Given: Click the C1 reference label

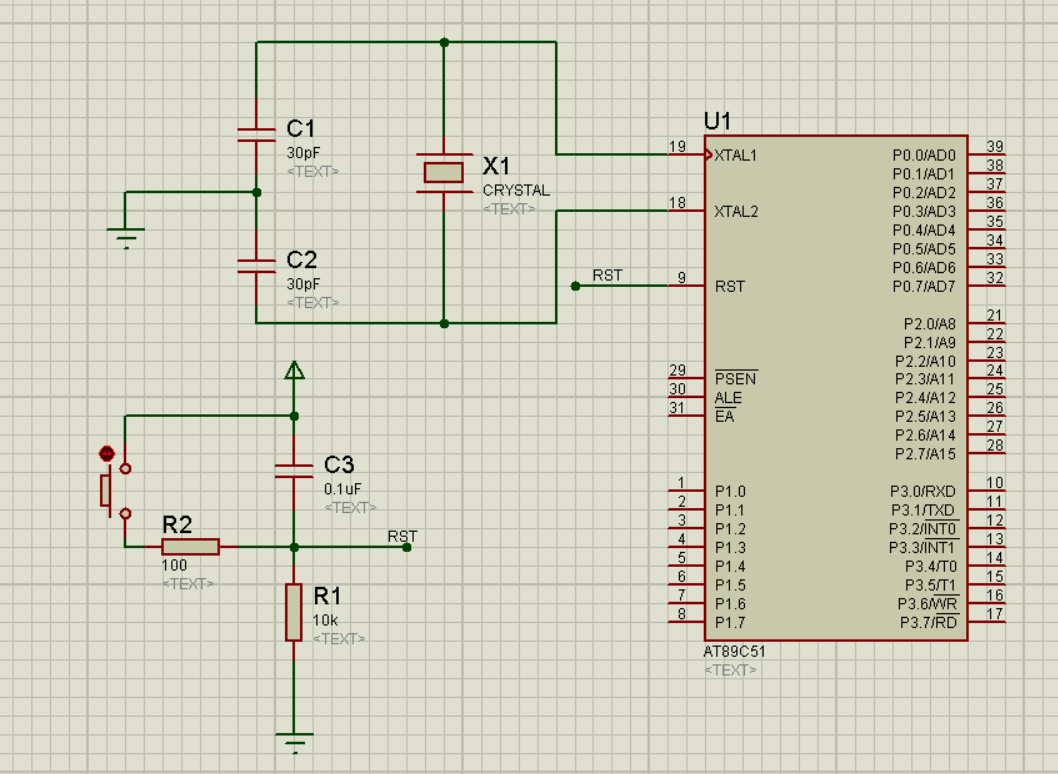Looking at the screenshot, I should 301,128.
